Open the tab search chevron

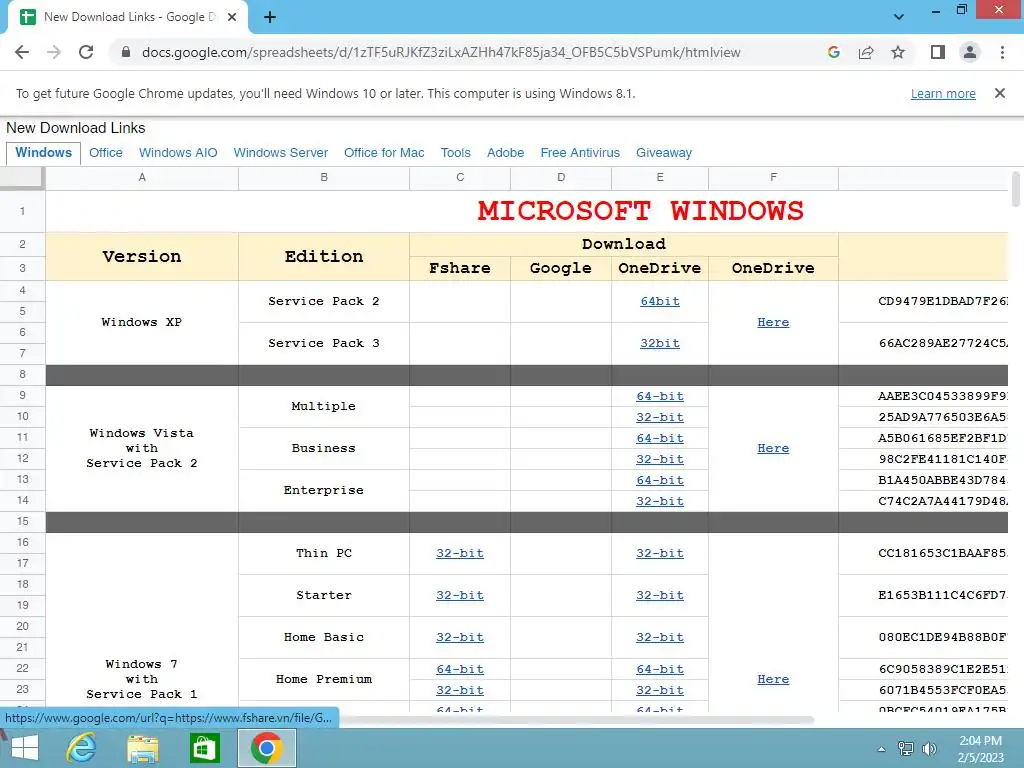pos(899,17)
